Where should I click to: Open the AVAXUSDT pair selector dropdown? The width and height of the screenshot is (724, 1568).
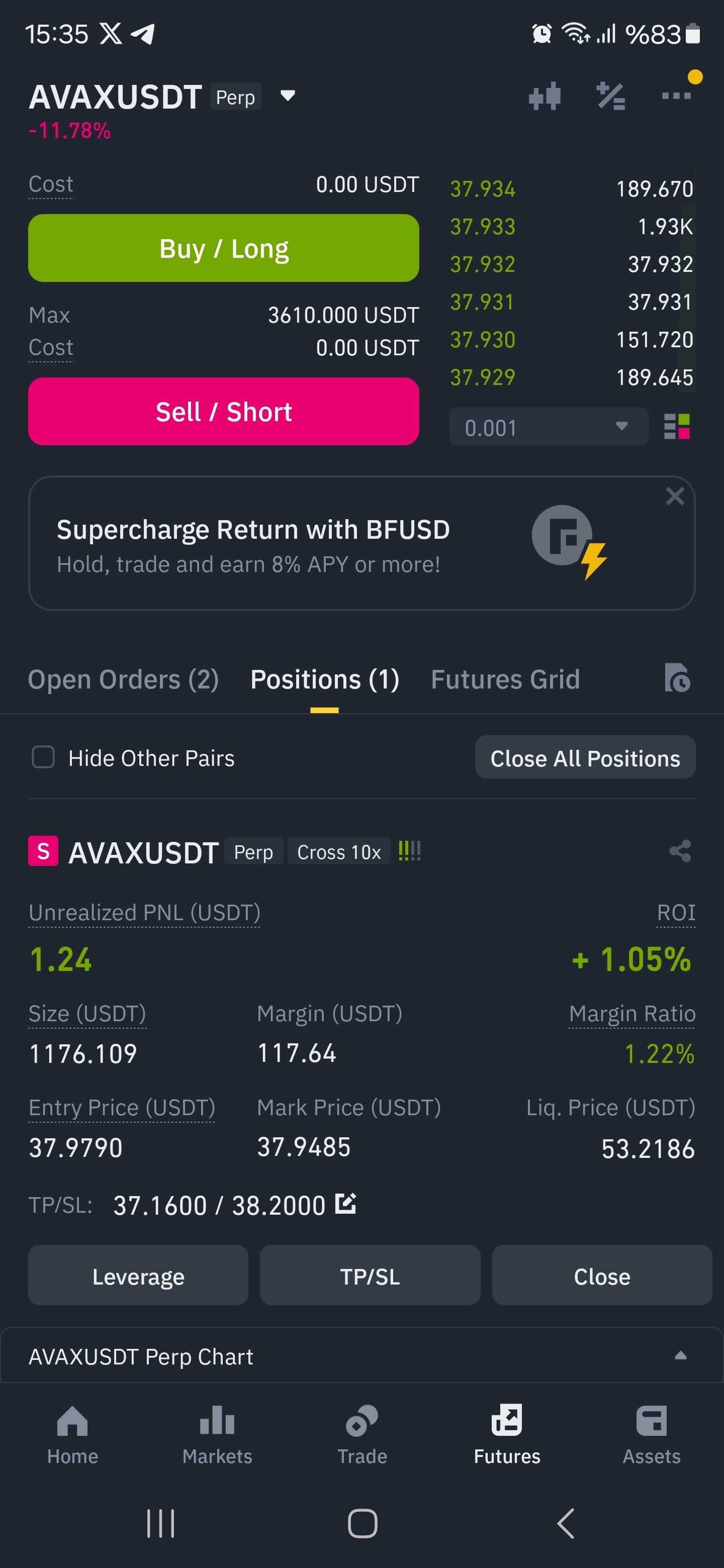point(288,95)
